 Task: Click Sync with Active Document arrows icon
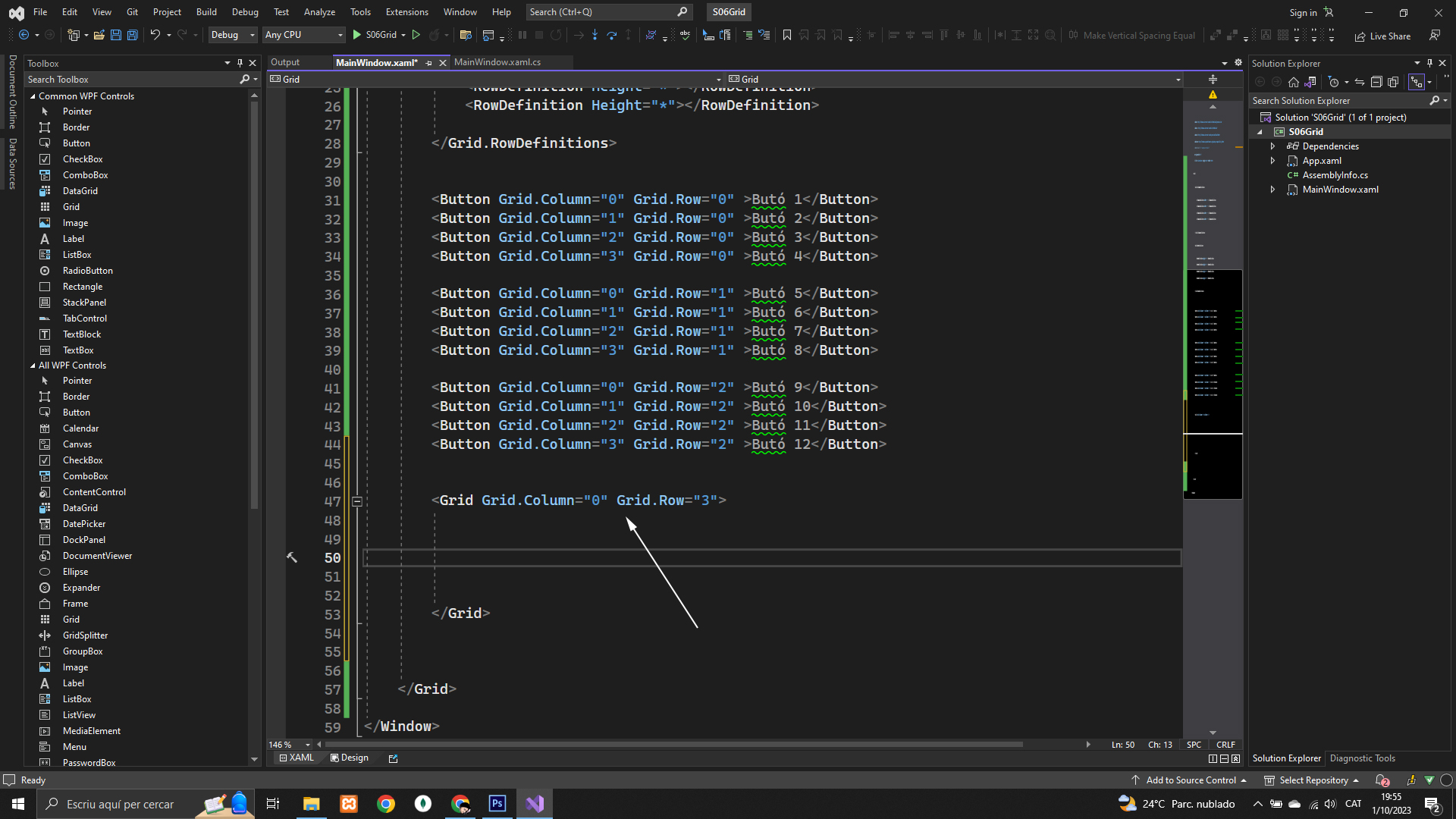coord(1360,82)
